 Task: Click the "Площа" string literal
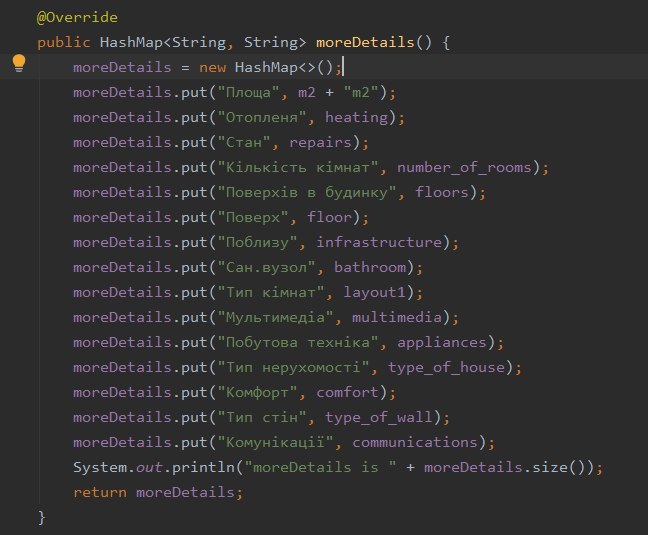[249, 92]
